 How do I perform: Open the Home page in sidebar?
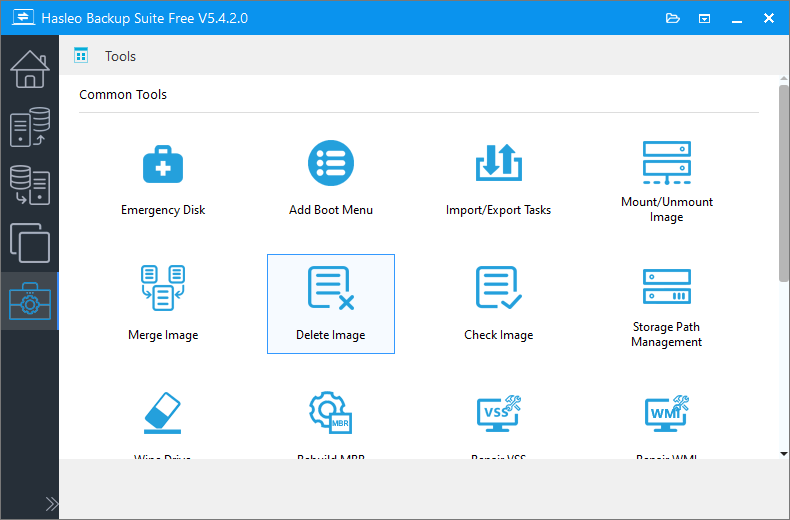tap(30, 70)
